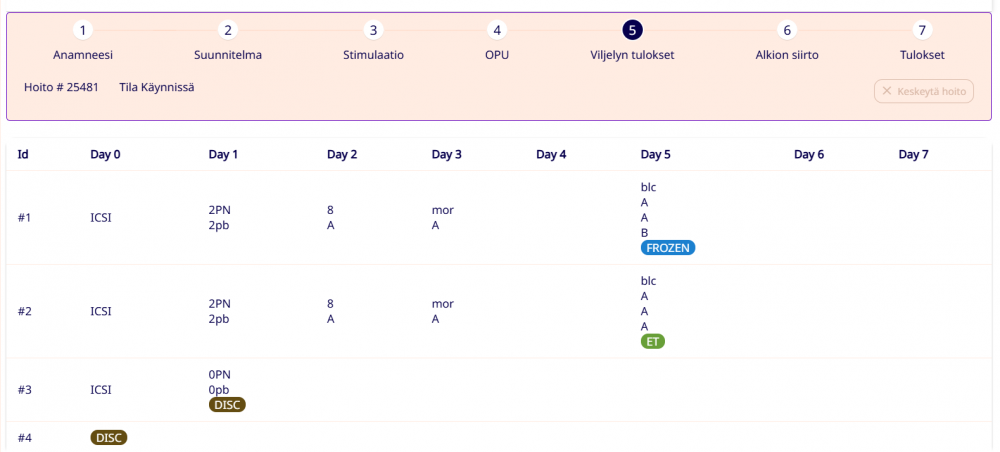The image size is (1000, 452).
Task: Click the Day 7 column header
Action: pos(914,155)
